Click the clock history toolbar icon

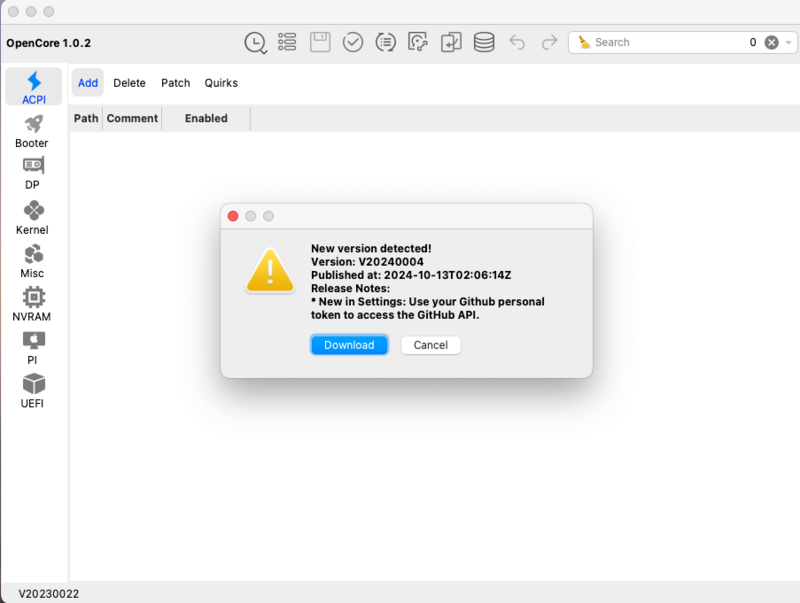click(255, 42)
